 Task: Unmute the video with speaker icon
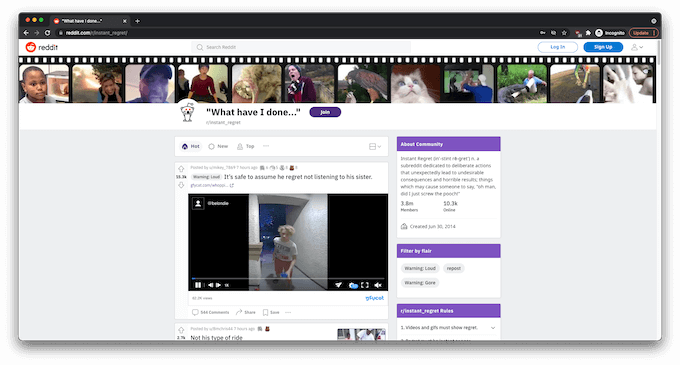[378, 285]
